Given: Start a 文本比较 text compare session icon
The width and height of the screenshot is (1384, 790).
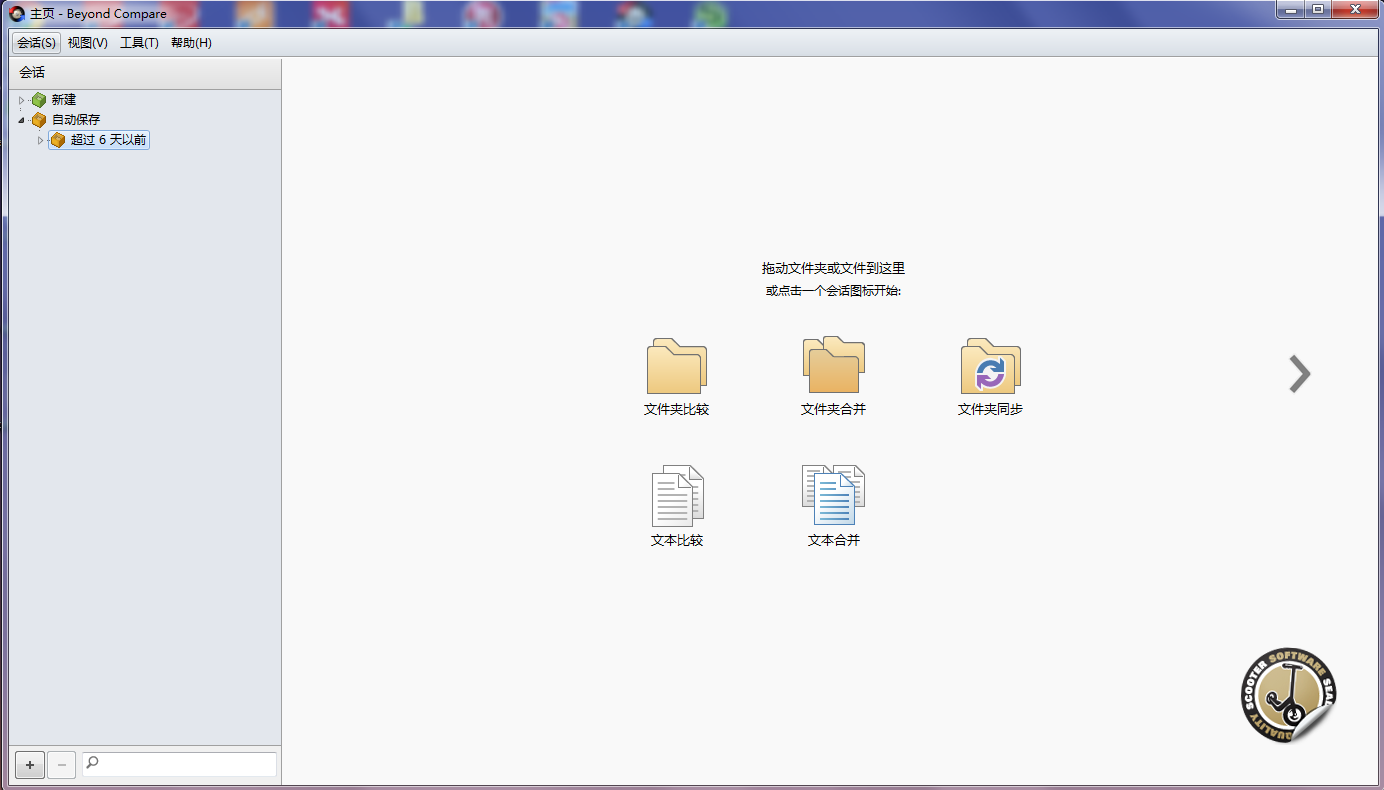Looking at the screenshot, I should pyautogui.click(x=677, y=496).
